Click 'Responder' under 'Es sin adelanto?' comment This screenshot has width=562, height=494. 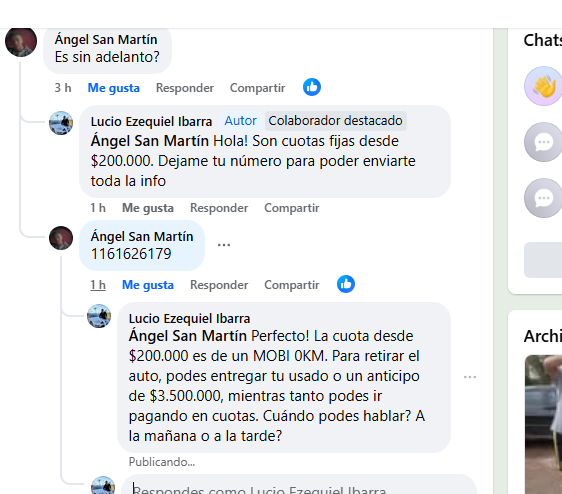pos(185,88)
